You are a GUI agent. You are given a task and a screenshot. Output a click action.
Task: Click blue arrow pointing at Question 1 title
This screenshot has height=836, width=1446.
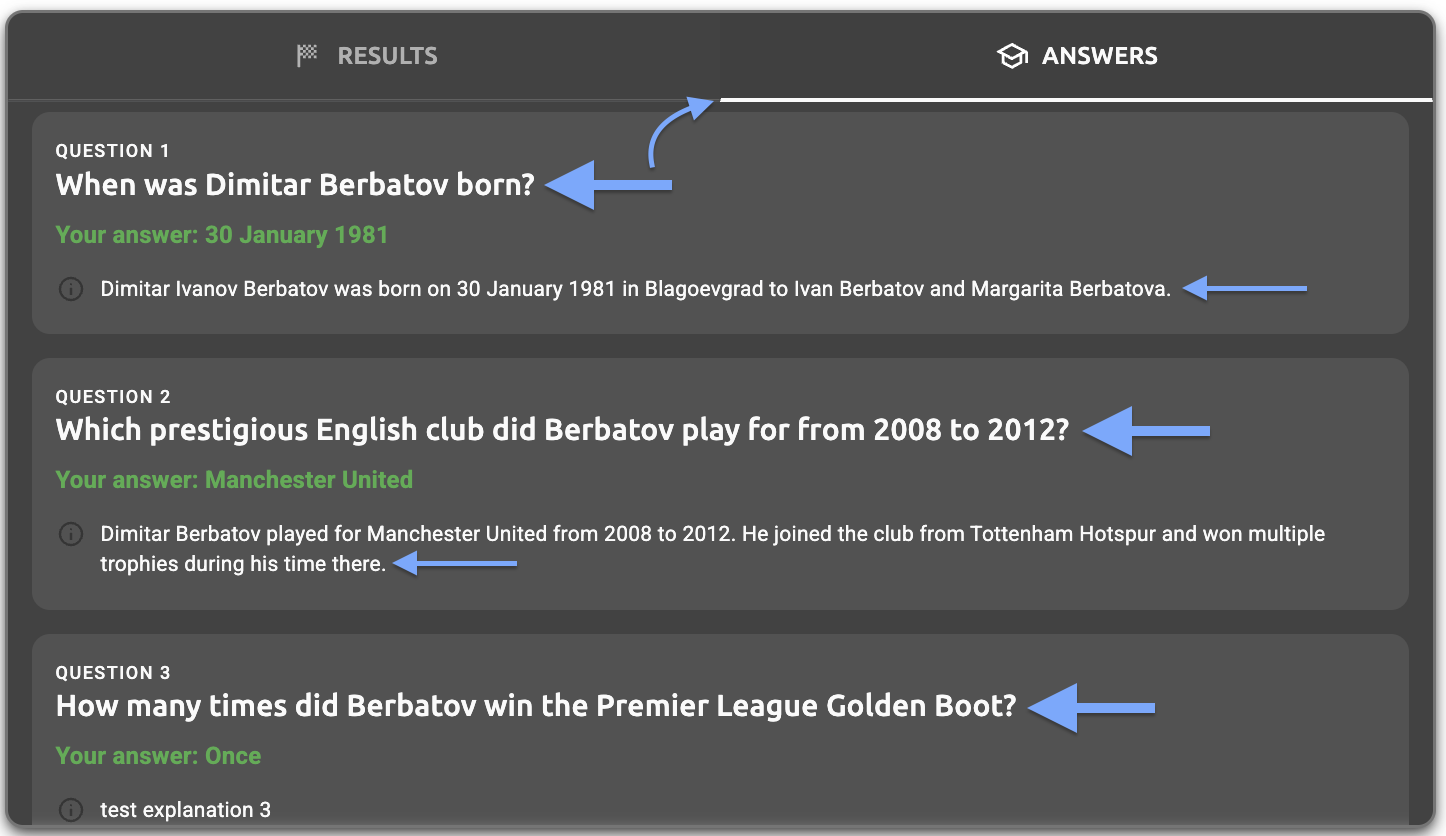pos(608,185)
